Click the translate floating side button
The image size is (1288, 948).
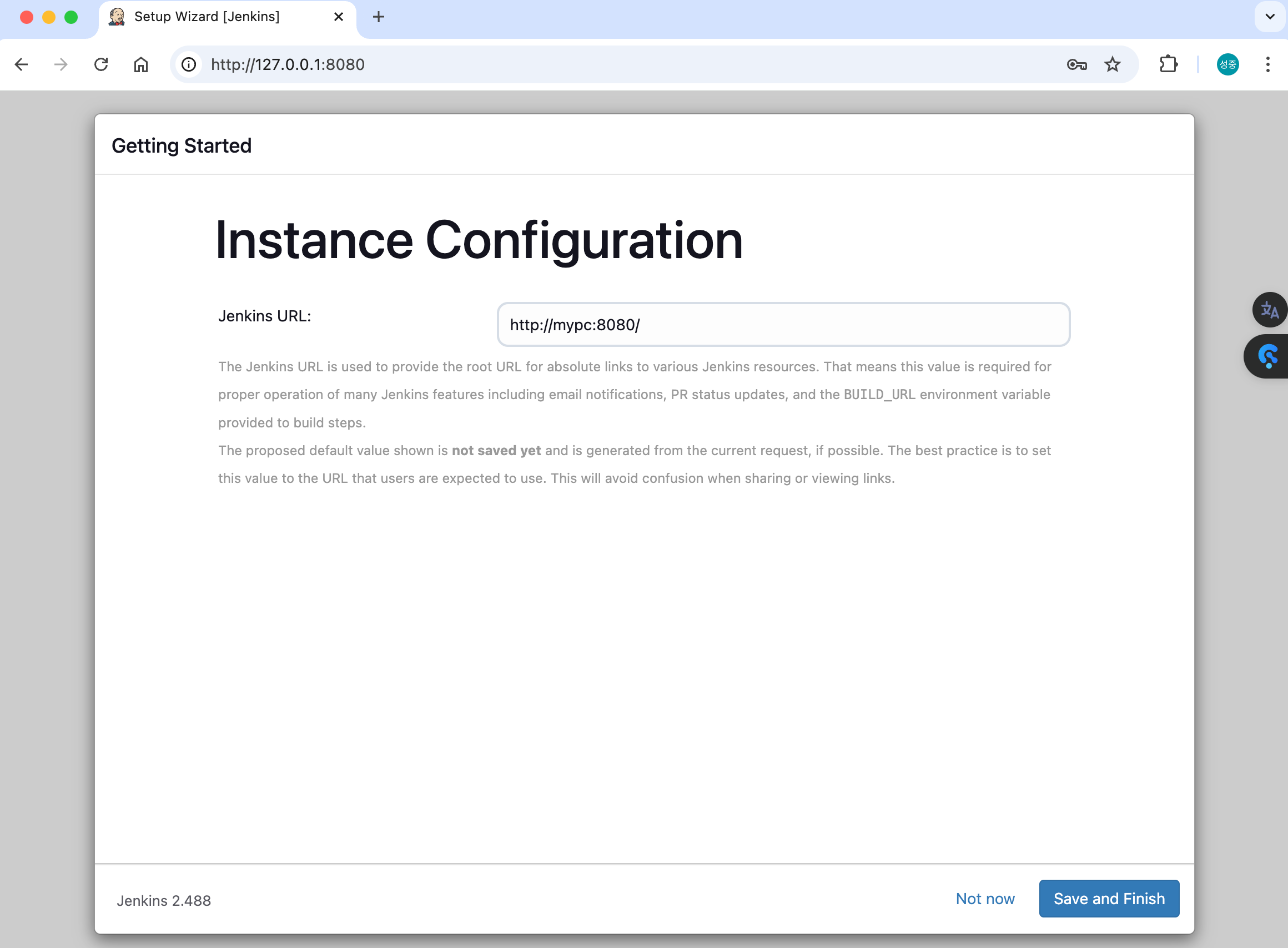[1269, 310]
